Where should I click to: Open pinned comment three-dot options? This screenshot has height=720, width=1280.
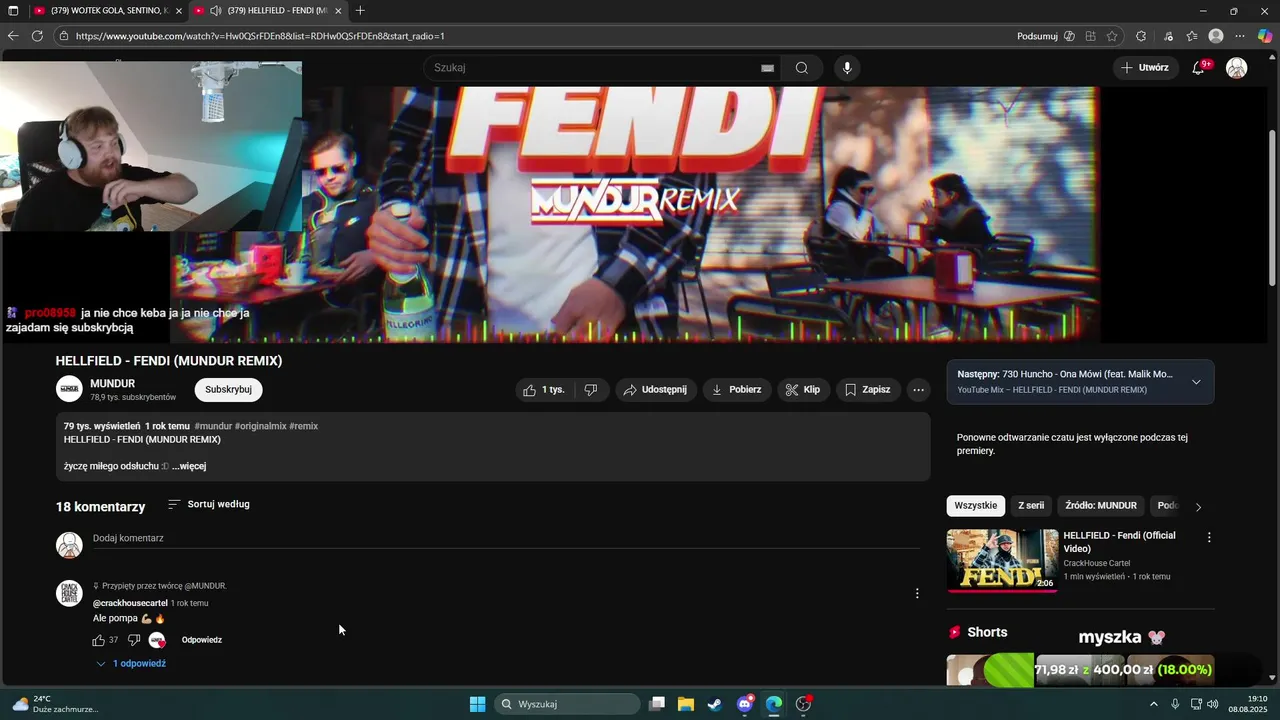pos(917,594)
